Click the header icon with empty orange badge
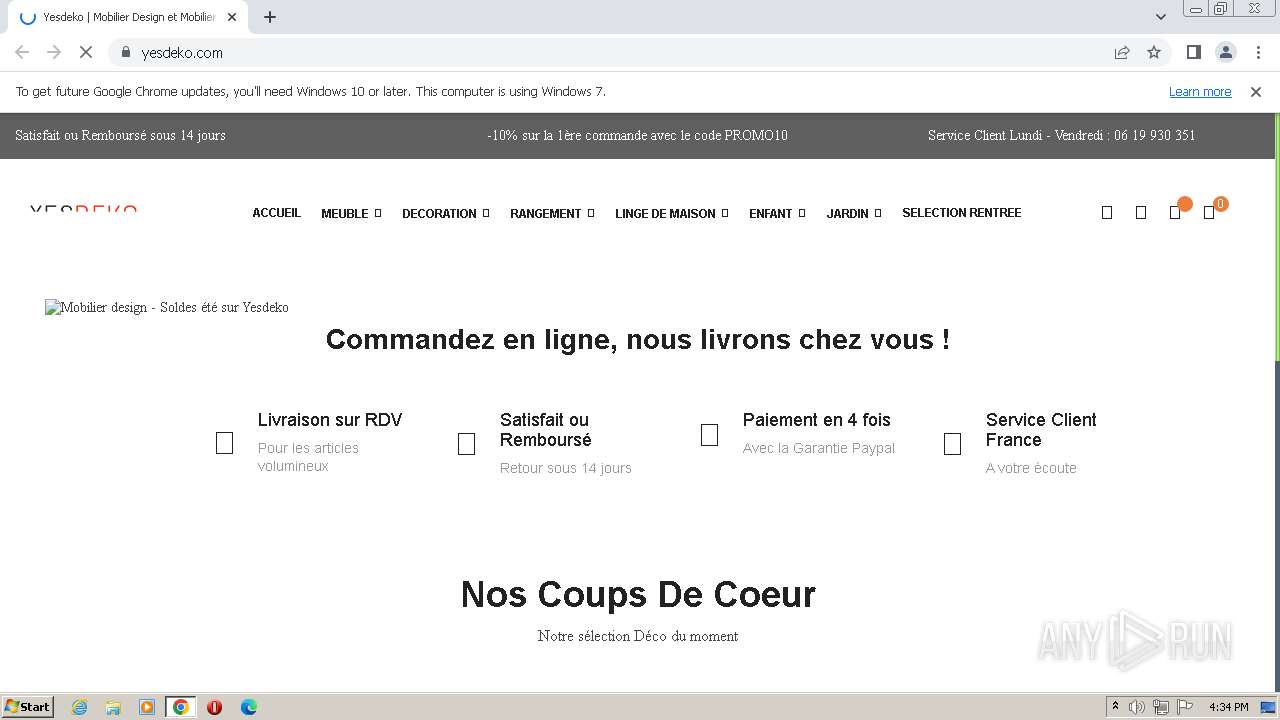The image size is (1280, 720). (1177, 211)
